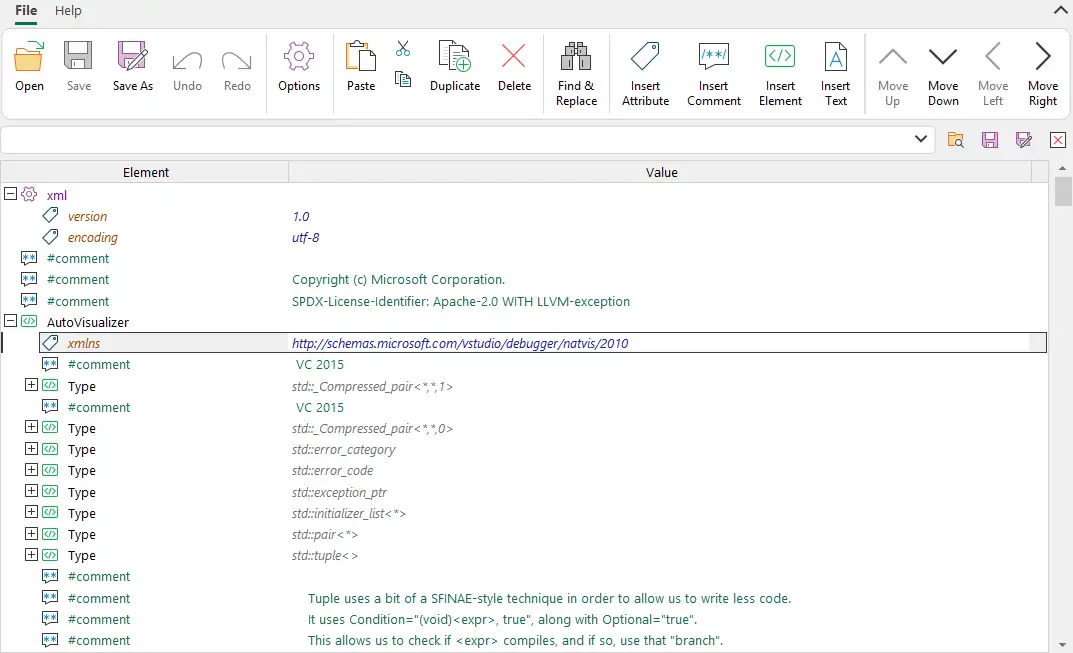This screenshot has height=653, width=1073.
Task: Click Insert Element icon
Action: point(780,56)
